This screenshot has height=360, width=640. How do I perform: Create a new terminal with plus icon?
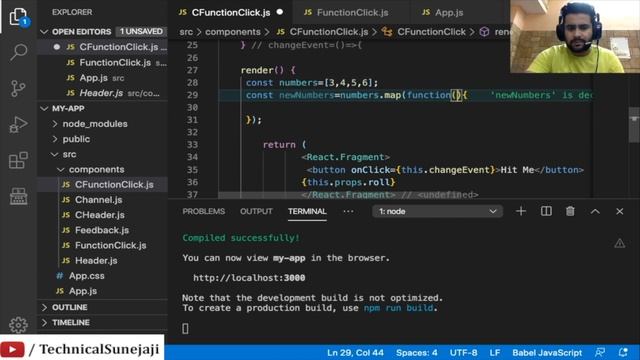(x=521, y=211)
